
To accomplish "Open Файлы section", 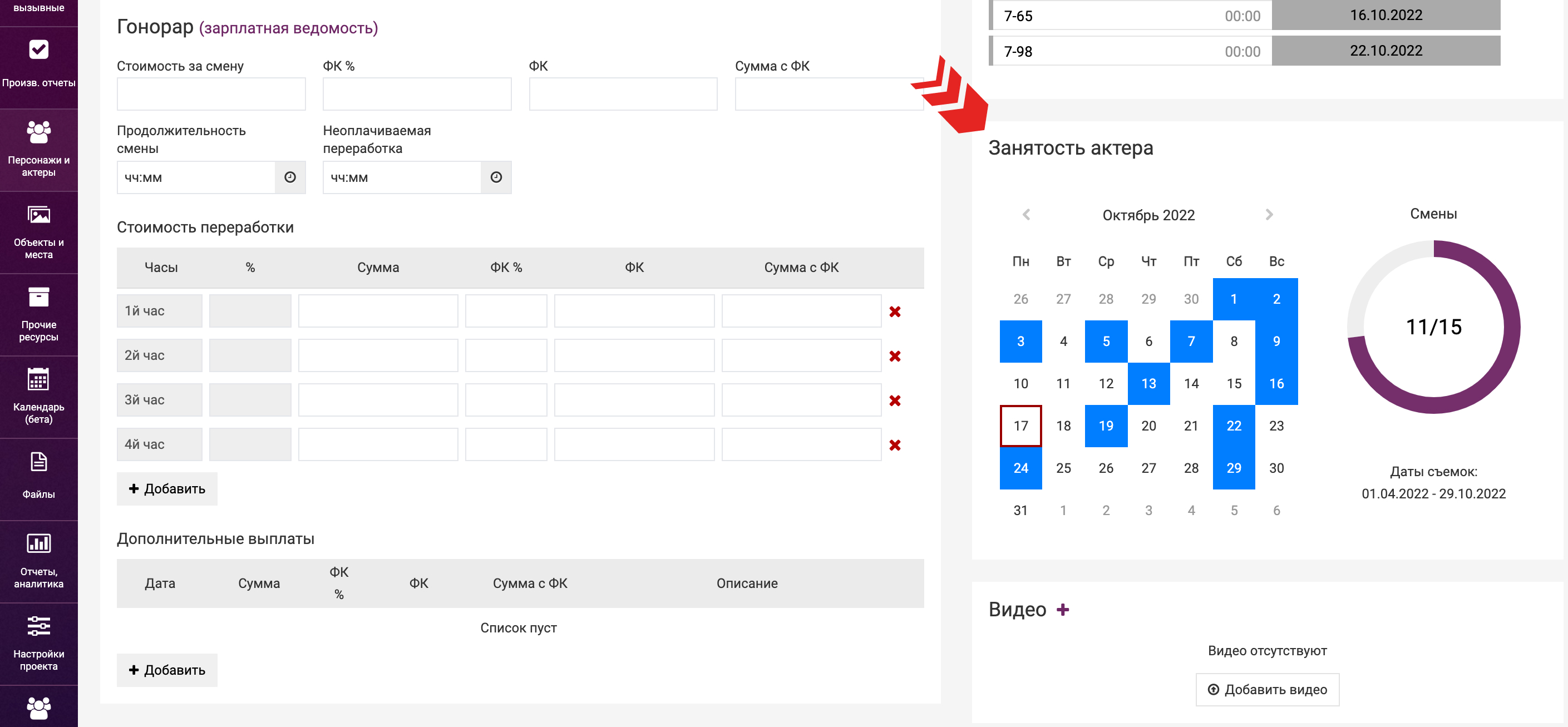I will [38, 478].
